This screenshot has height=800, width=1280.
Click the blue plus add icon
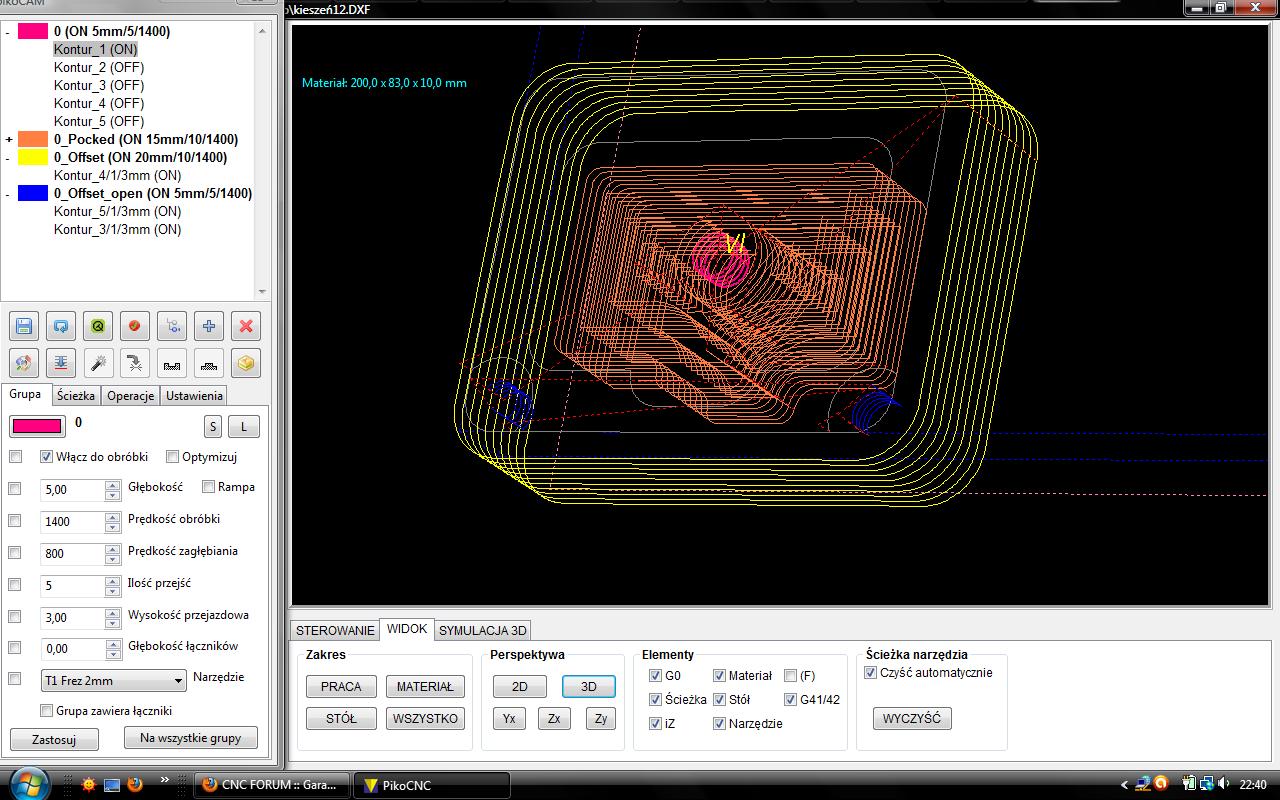click(209, 326)
